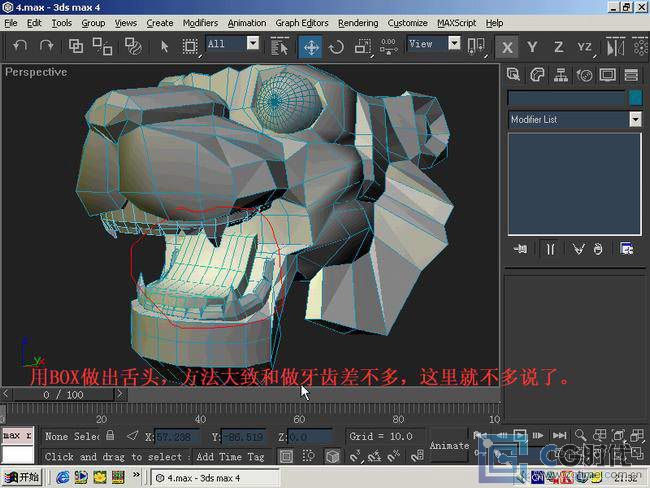Screen dimensions: 650x488
Task: Open the selection filter All dropdown
Action: 253,43
